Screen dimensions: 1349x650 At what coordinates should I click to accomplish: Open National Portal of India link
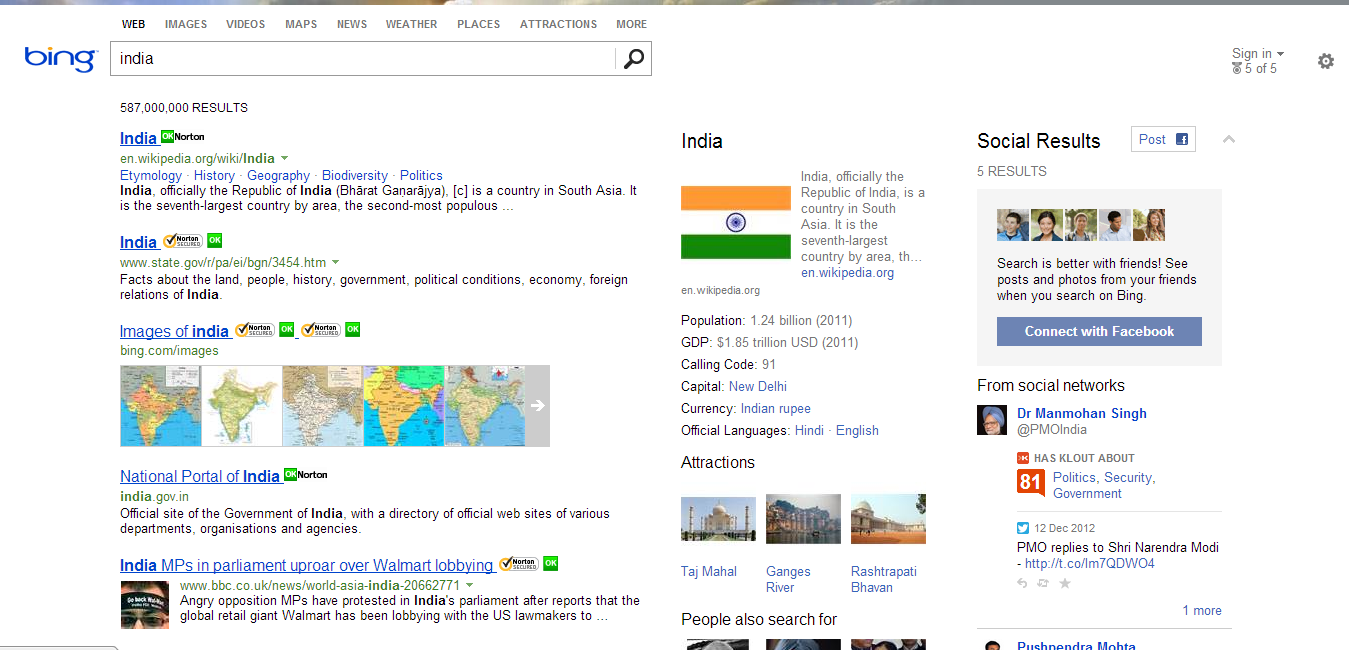coord(200,476)
